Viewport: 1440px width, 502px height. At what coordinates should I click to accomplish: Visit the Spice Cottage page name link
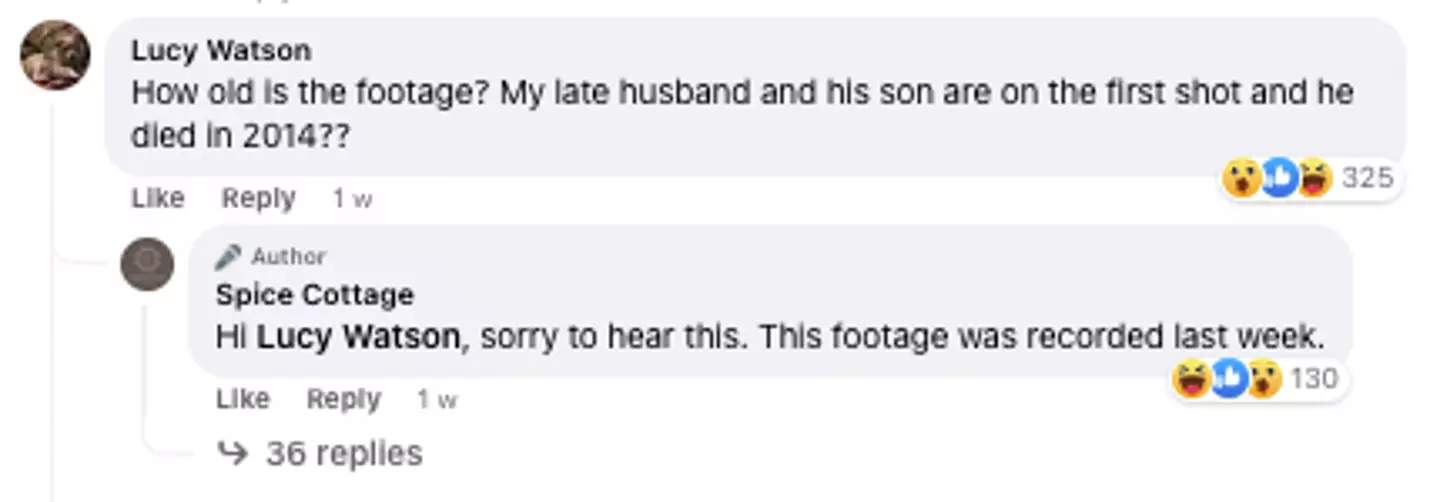tap(314, 295)
